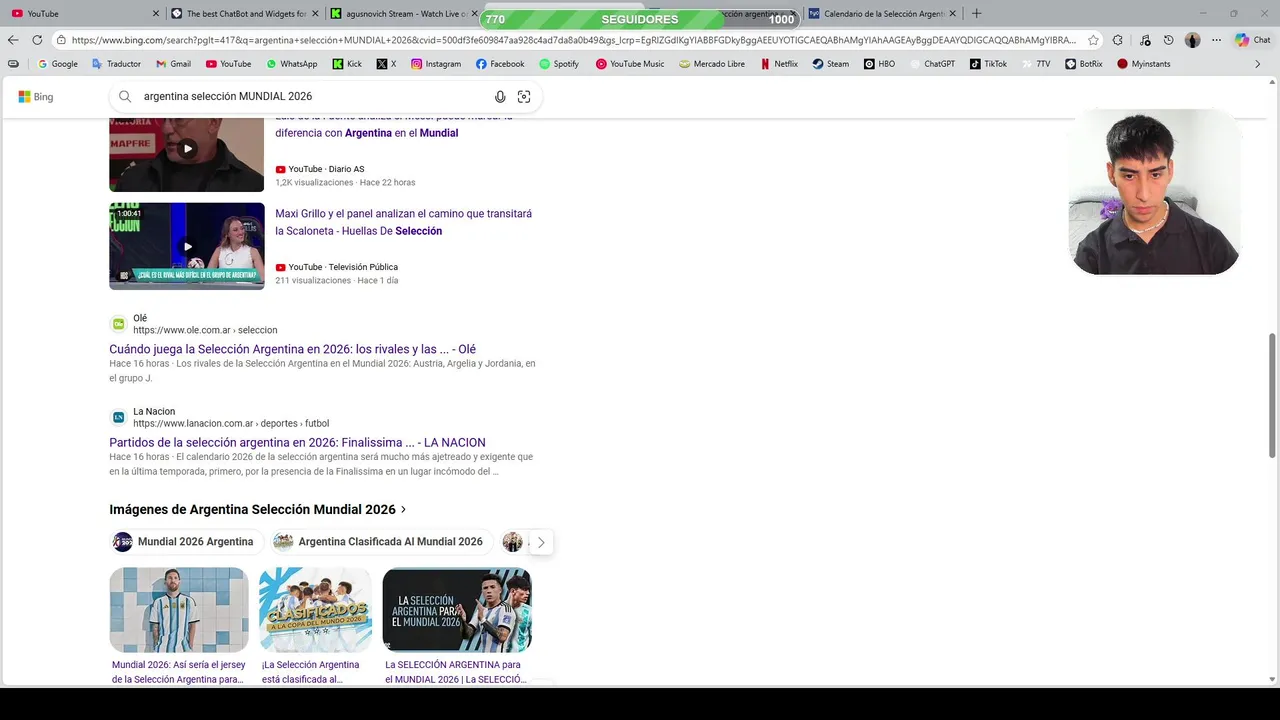Click the page vertical scrollbar thumb

point(1273,395)
